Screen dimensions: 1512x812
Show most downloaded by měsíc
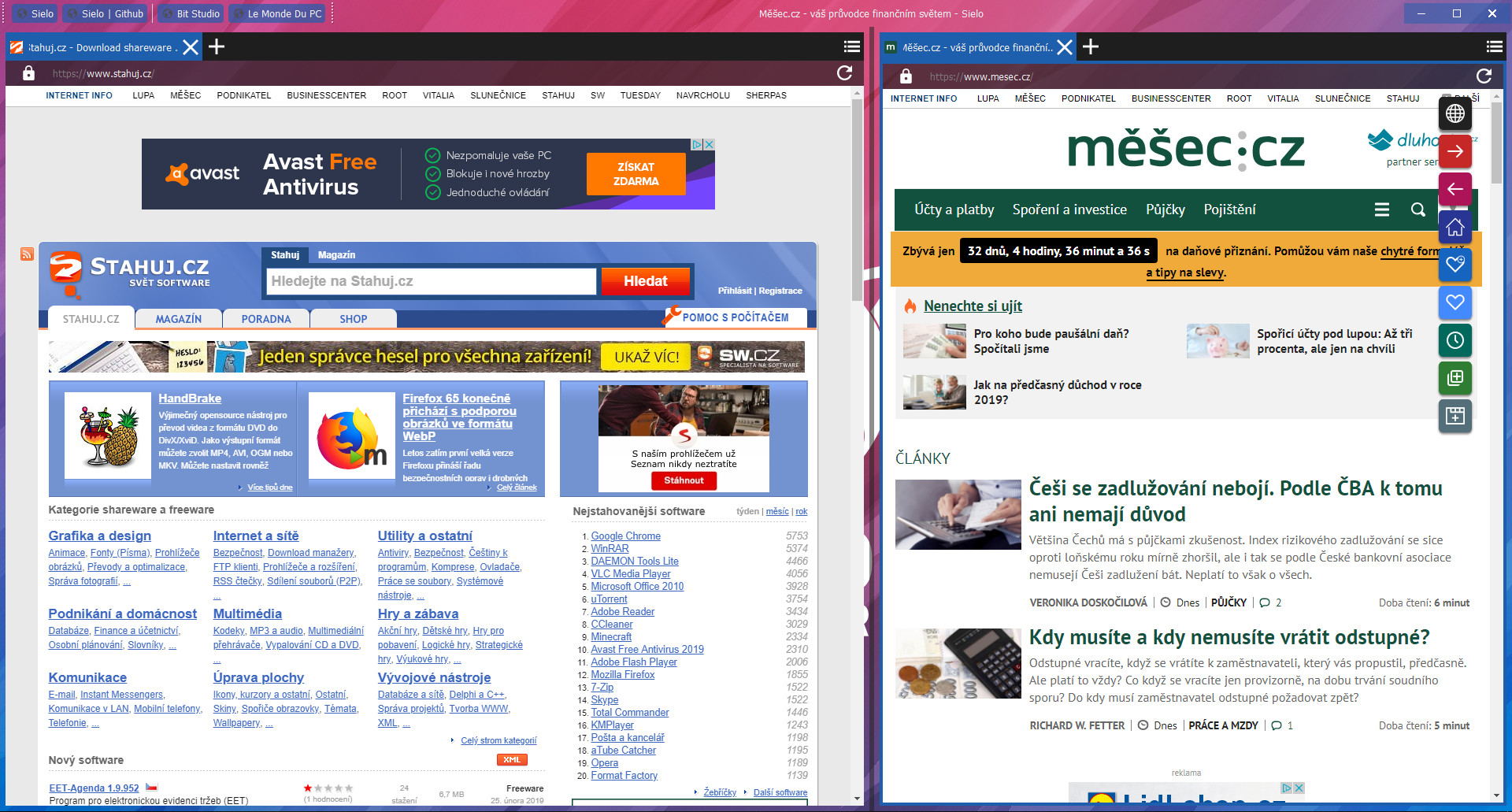(x=777, y=511)
